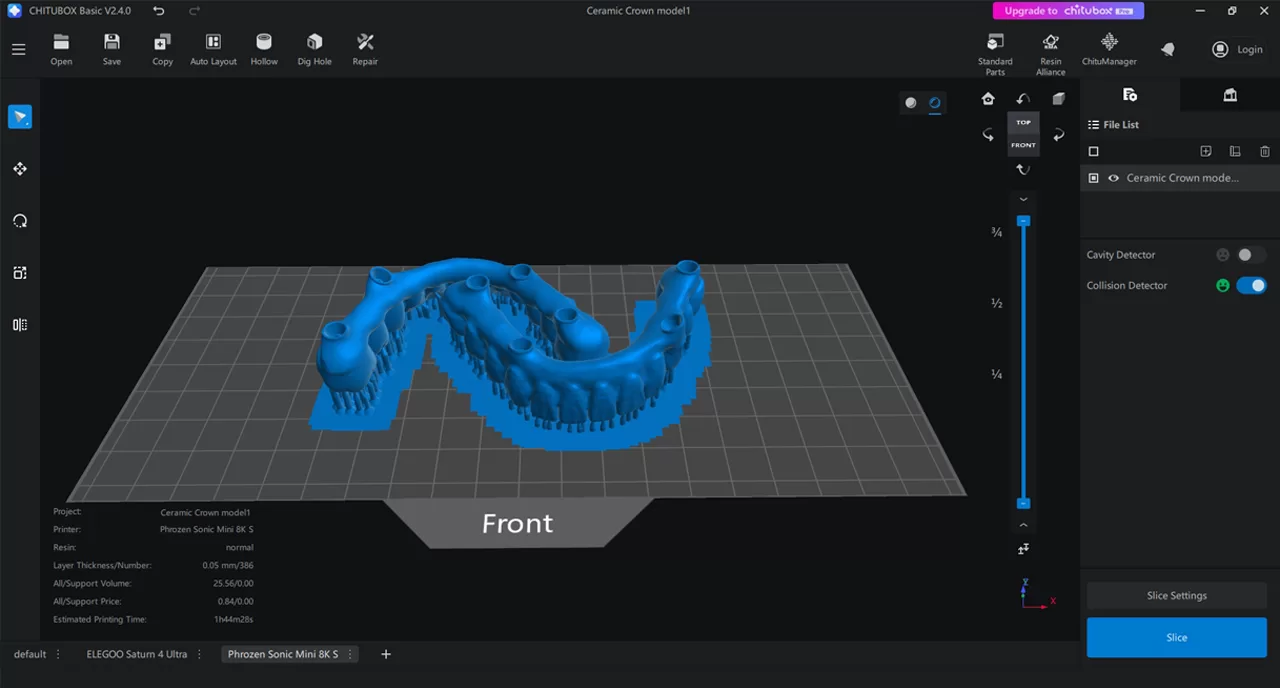Switch to the ELEGOO Saturn 4 Ultra tab
1280x688 pixels.
[x=136, y=654]
